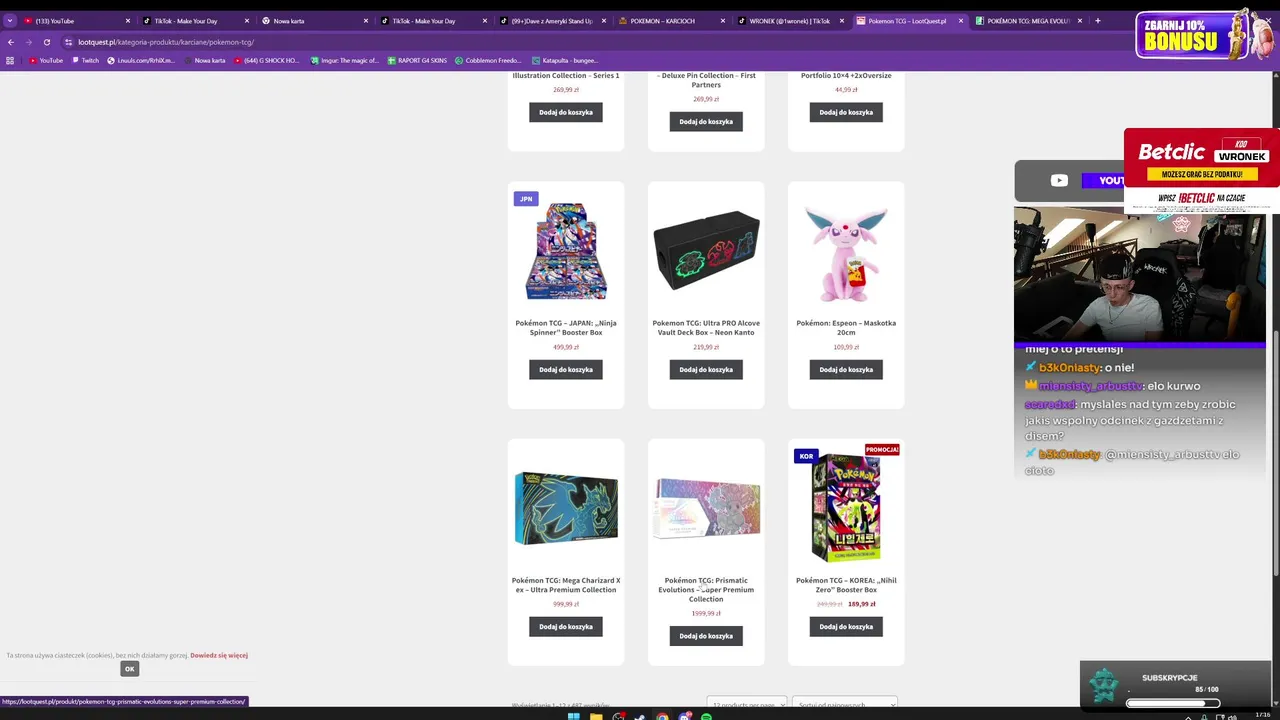Open Chrome from the taskbar

(x=662, y=716)
